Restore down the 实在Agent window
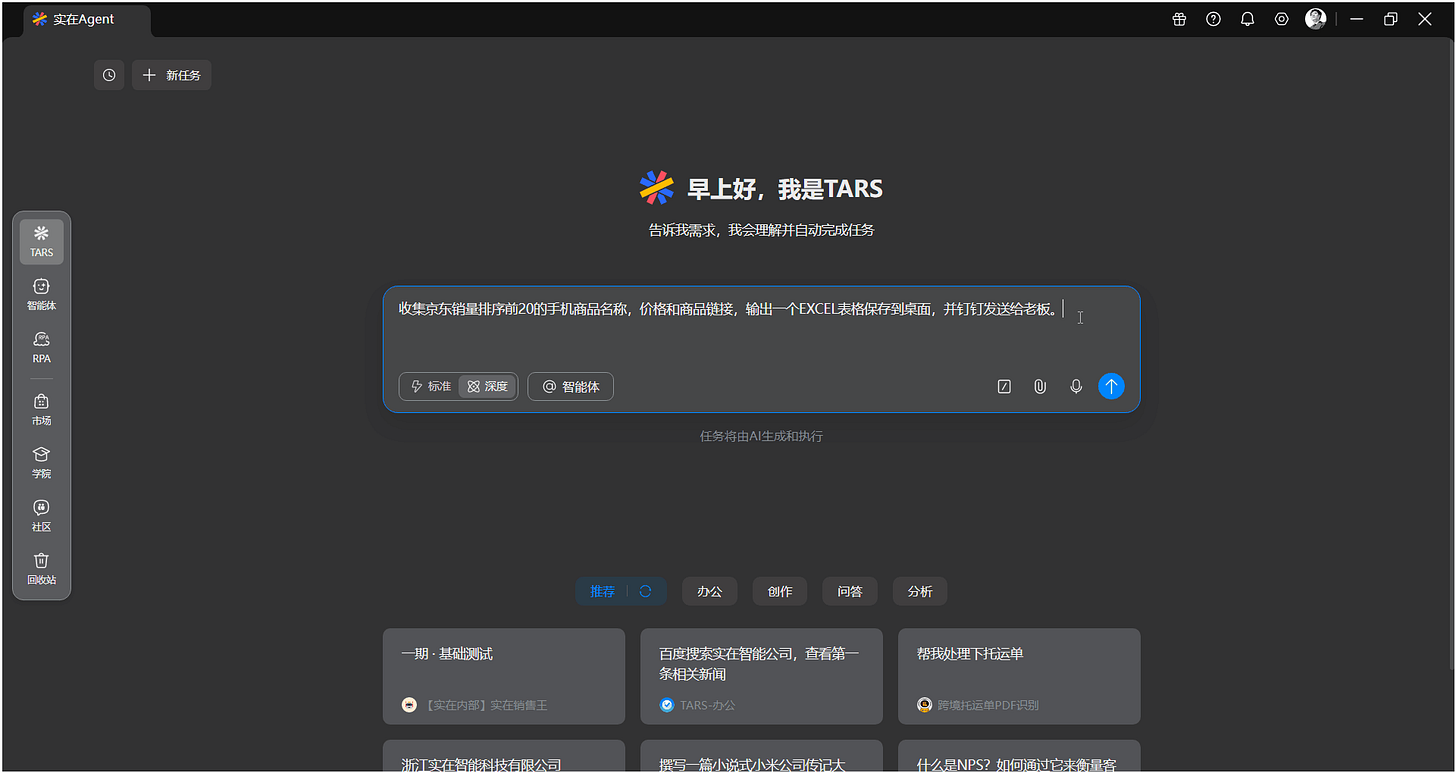 (x=1391, y=19)
